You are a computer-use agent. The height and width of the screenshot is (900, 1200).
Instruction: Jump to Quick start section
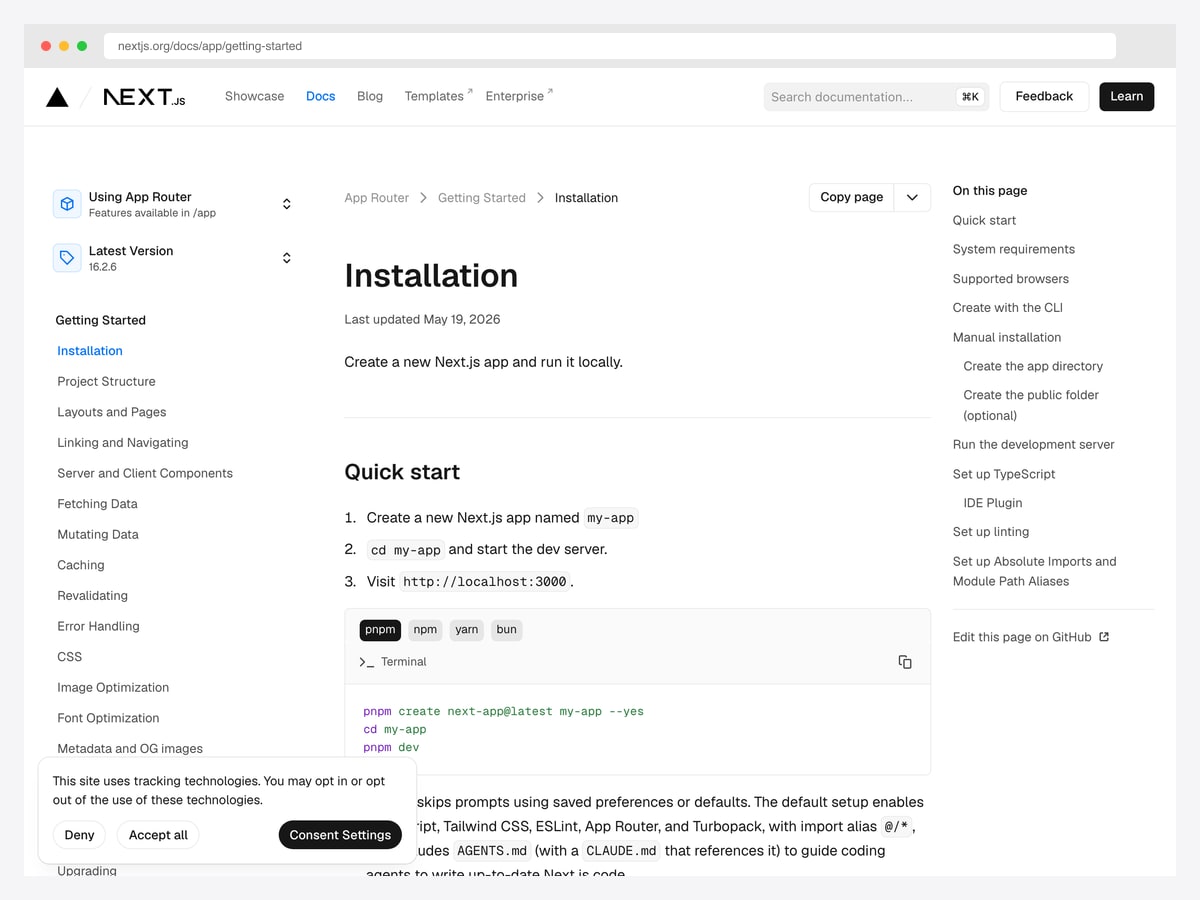coord(984,220)
